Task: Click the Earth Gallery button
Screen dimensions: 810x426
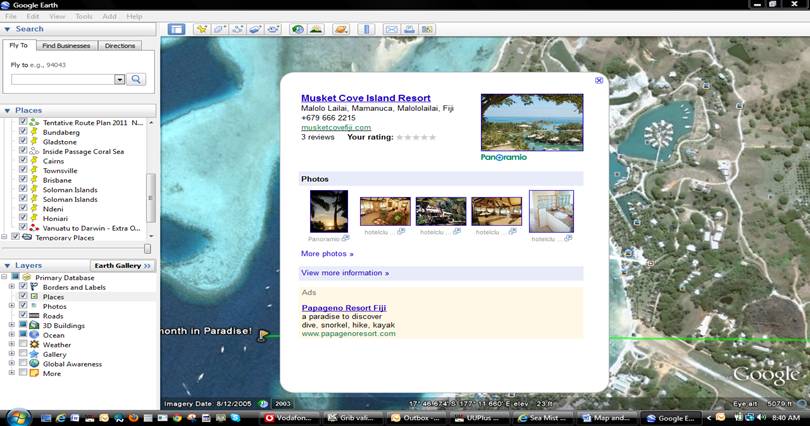Action: tap(122, 266)
